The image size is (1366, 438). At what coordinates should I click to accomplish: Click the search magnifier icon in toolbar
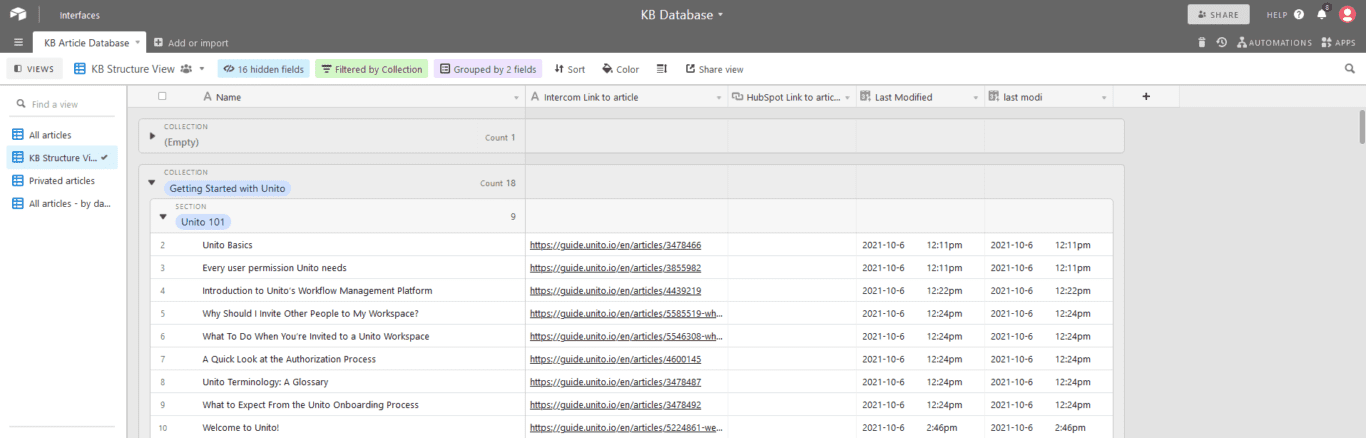tap(1350, 69)
